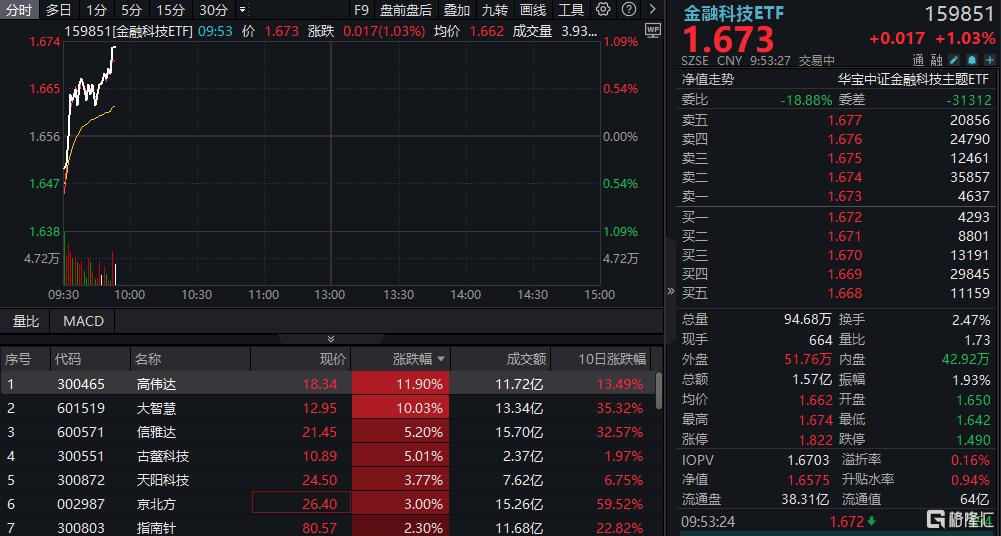Screen dimensions: 1001x536
Task: Open the chart settings gear icon
Action: (x=603, y=9)
